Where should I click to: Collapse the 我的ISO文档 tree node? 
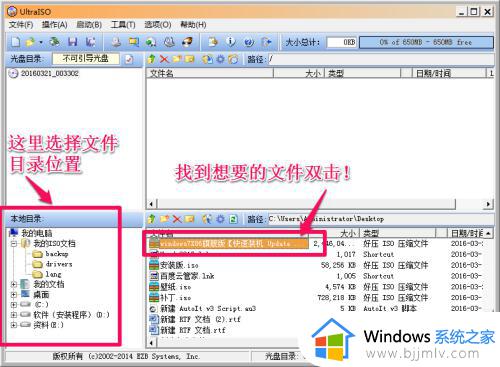[x=14, y=243]
